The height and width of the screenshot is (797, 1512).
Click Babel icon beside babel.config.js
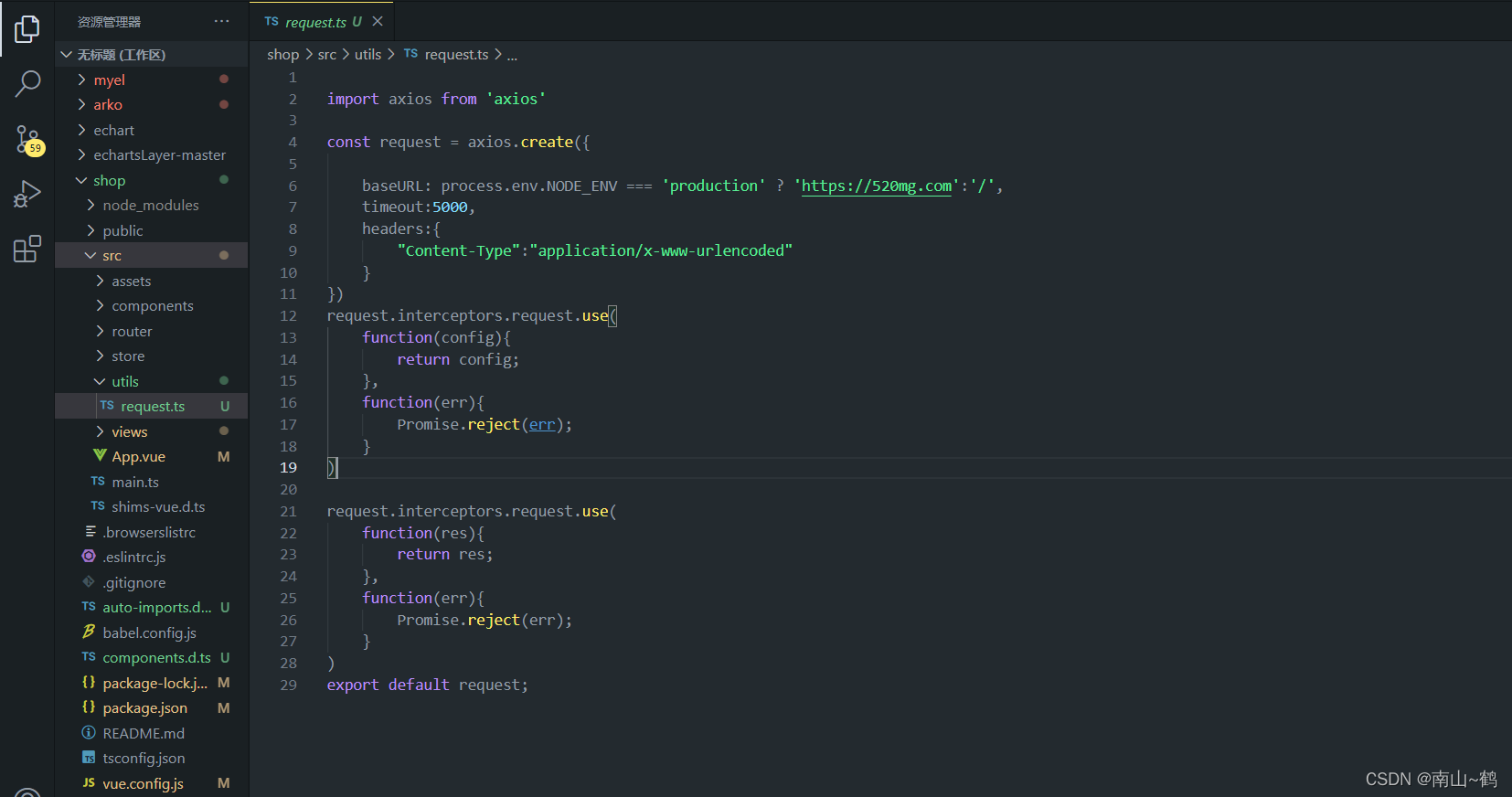click(x=89, y=632)
